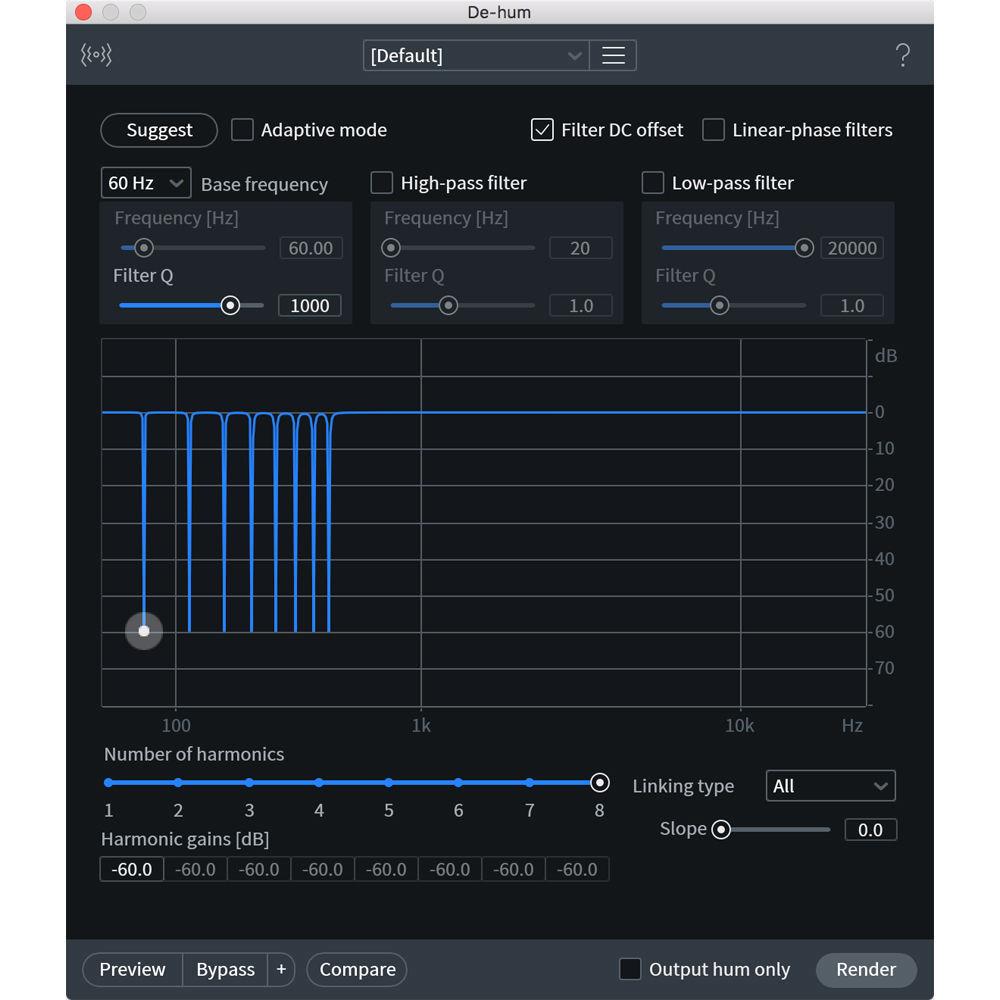Click the Compare button
This screenshot has width=1000, height=1000.
pyautogui.click(x=356, y=969)
